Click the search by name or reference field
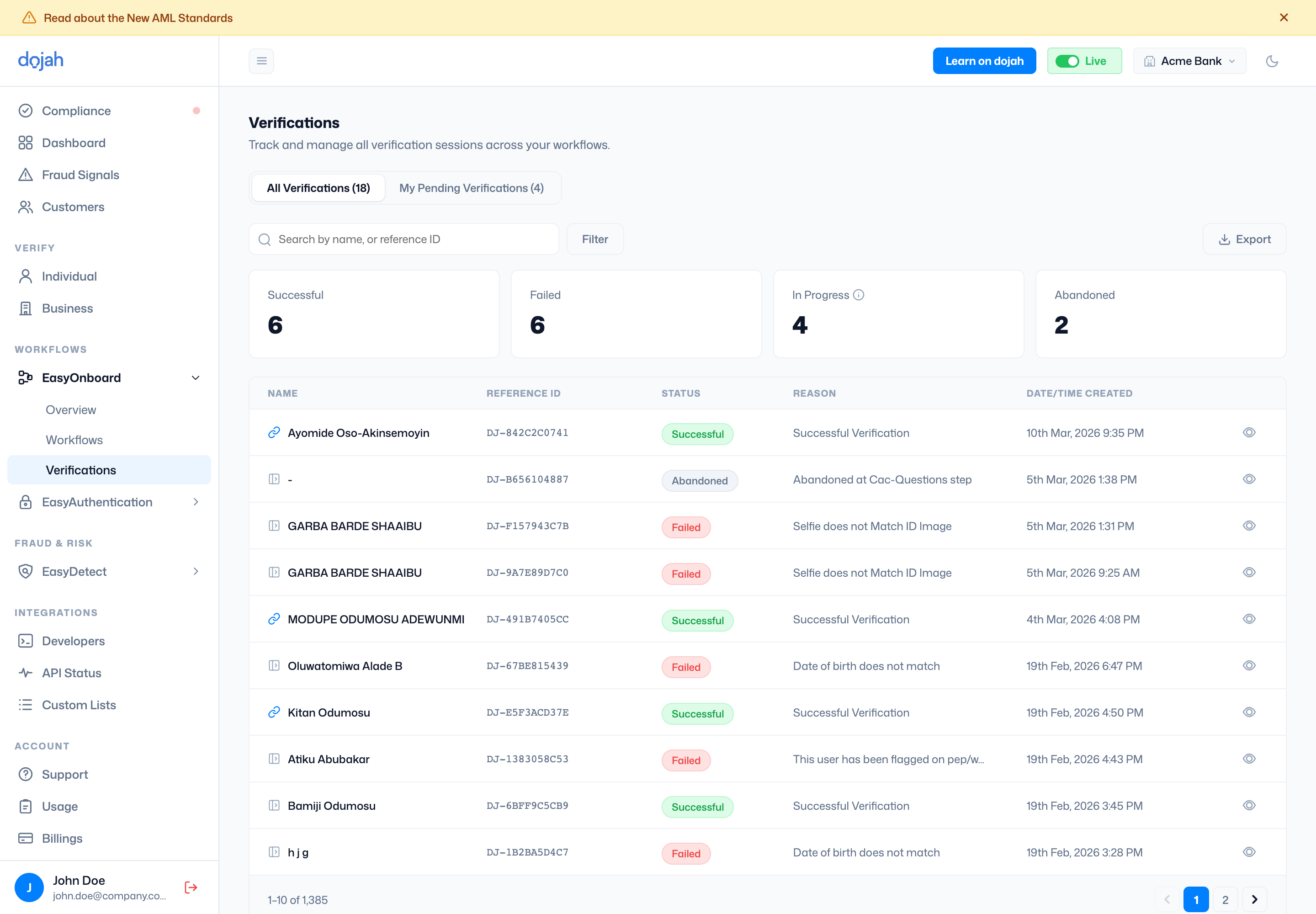Viewport: 1316px width, 914px height. click(404, 239)
